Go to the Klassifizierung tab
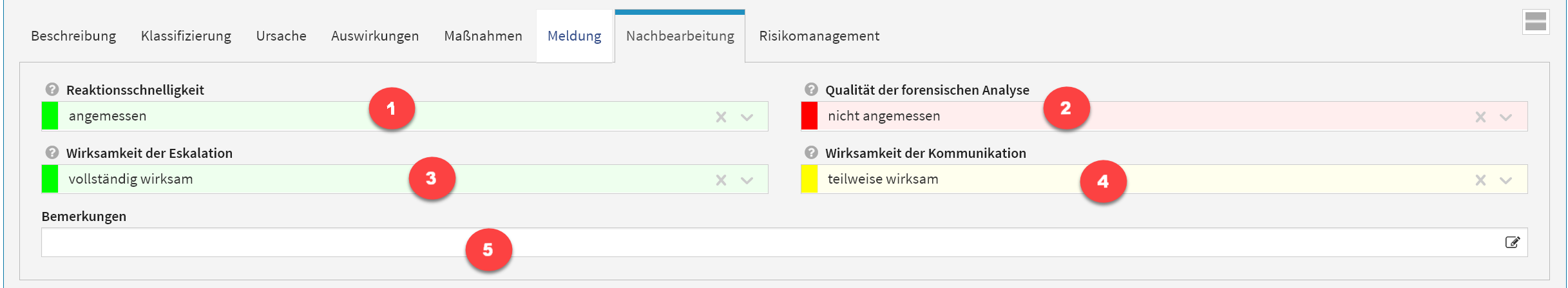The image size is (1568, 288). [x=186, y=36]
